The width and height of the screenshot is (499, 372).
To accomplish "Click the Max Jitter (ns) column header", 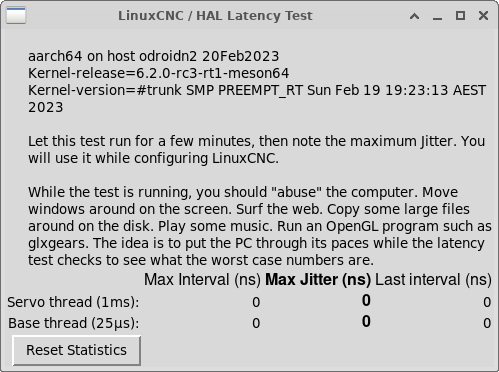I will coord(318,279).
